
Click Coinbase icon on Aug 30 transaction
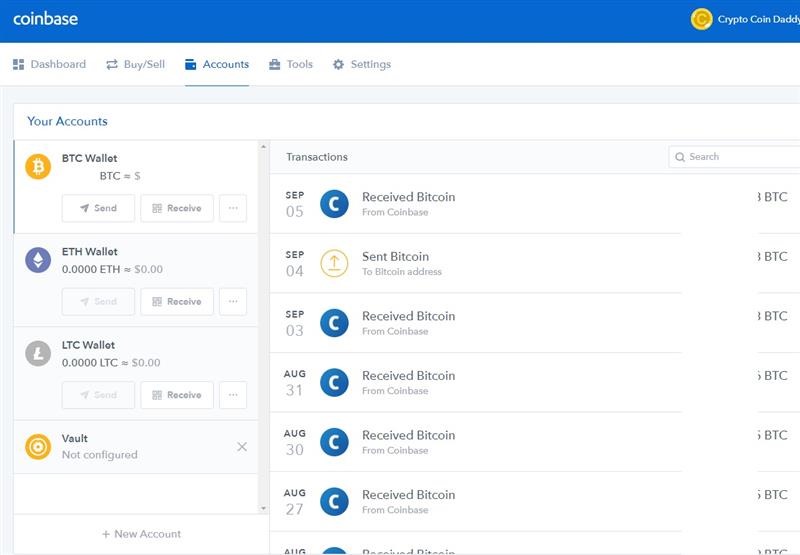tap(334, 442)
